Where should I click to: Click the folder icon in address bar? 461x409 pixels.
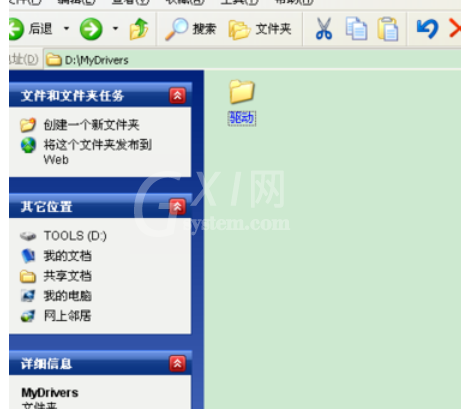(54, 60)
